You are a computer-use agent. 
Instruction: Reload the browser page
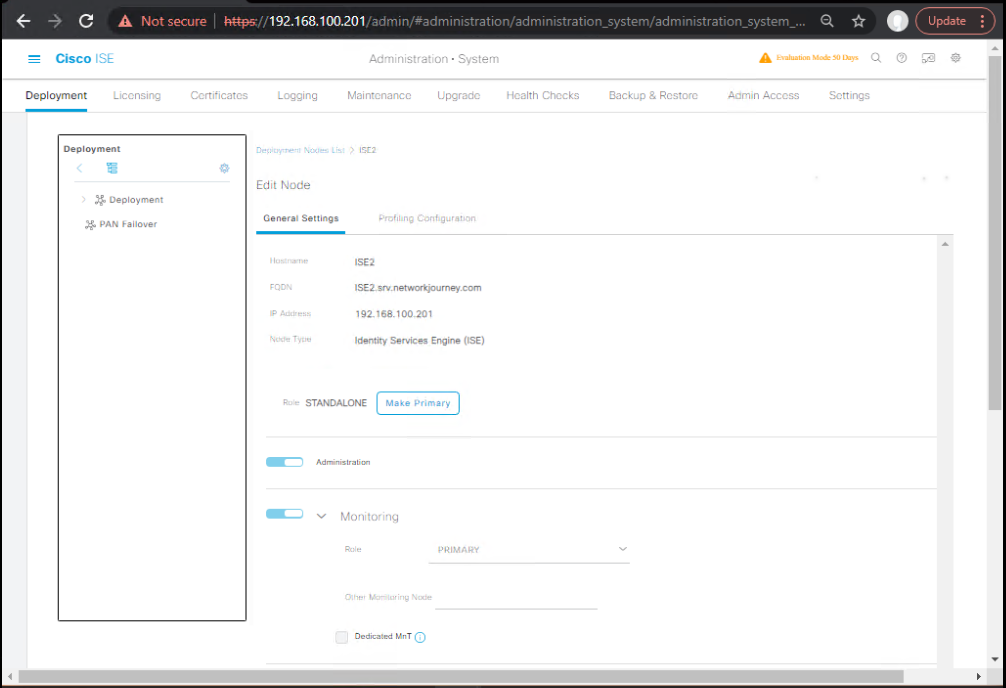[86, 21]
